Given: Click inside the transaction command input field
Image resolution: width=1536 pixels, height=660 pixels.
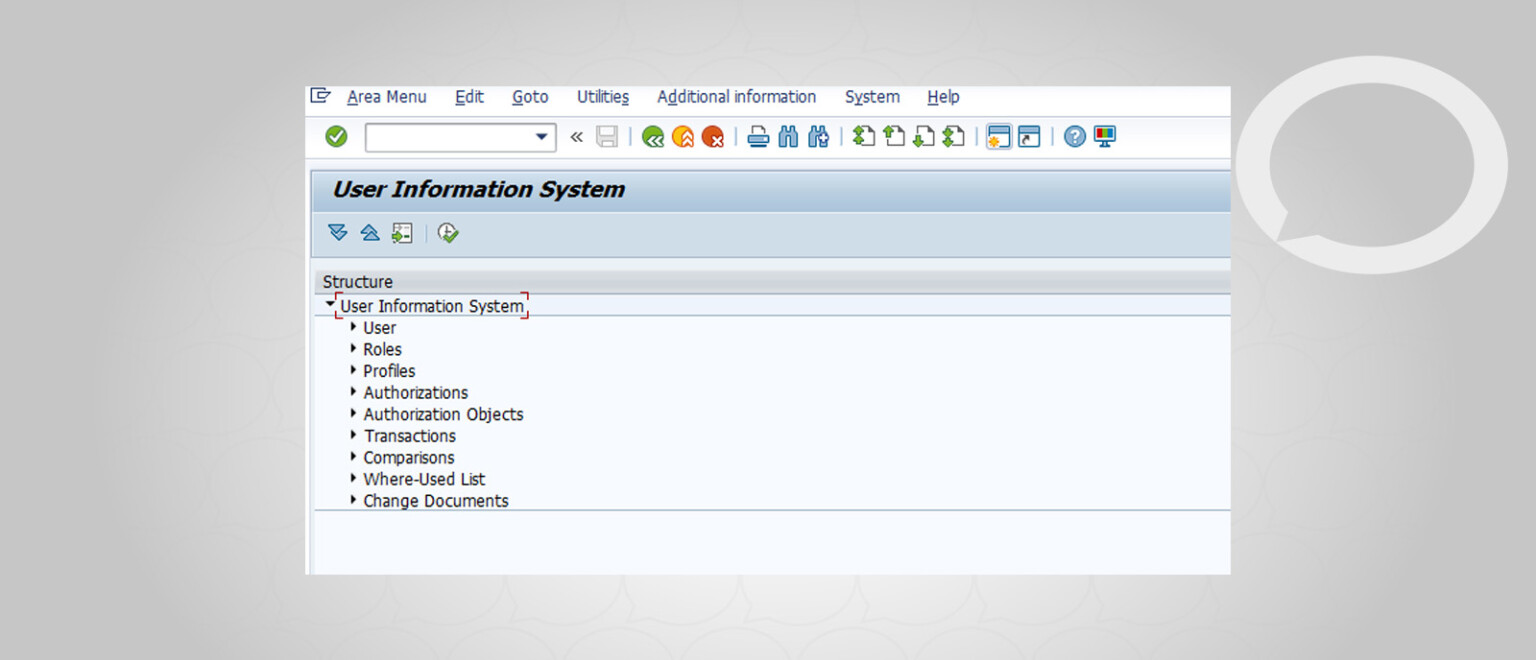Looking at the screenshot, I should tap(448, 137).
